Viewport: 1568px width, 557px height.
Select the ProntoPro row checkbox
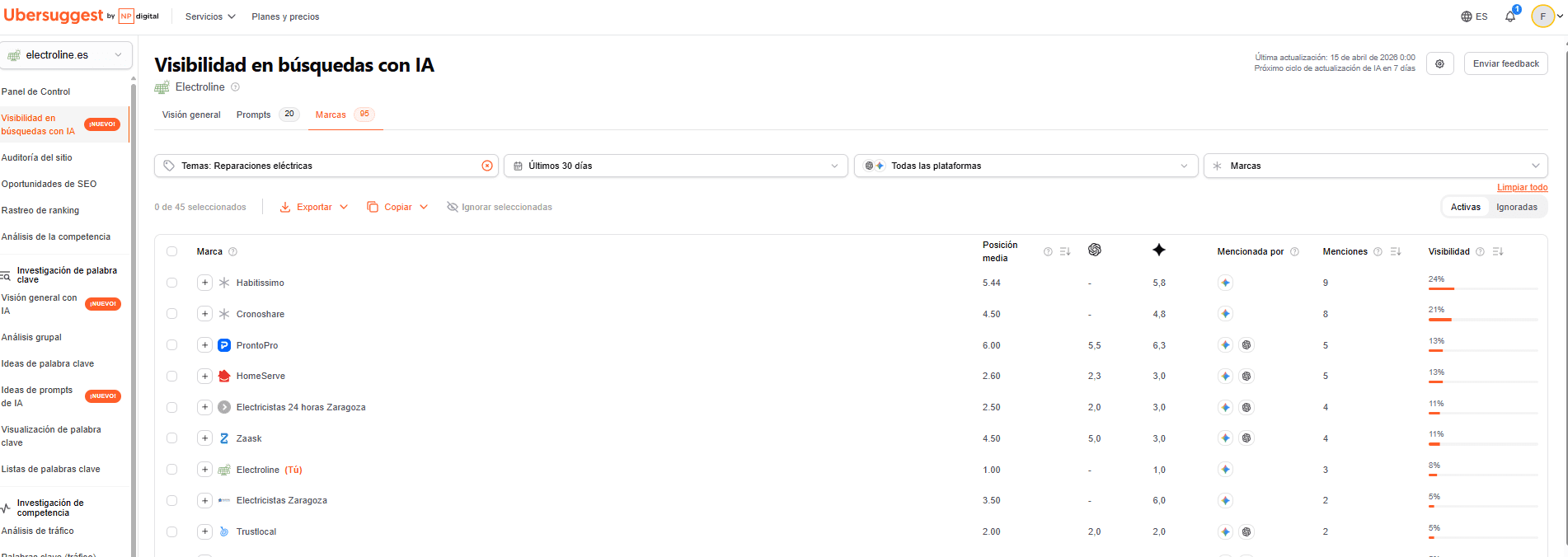171,345
